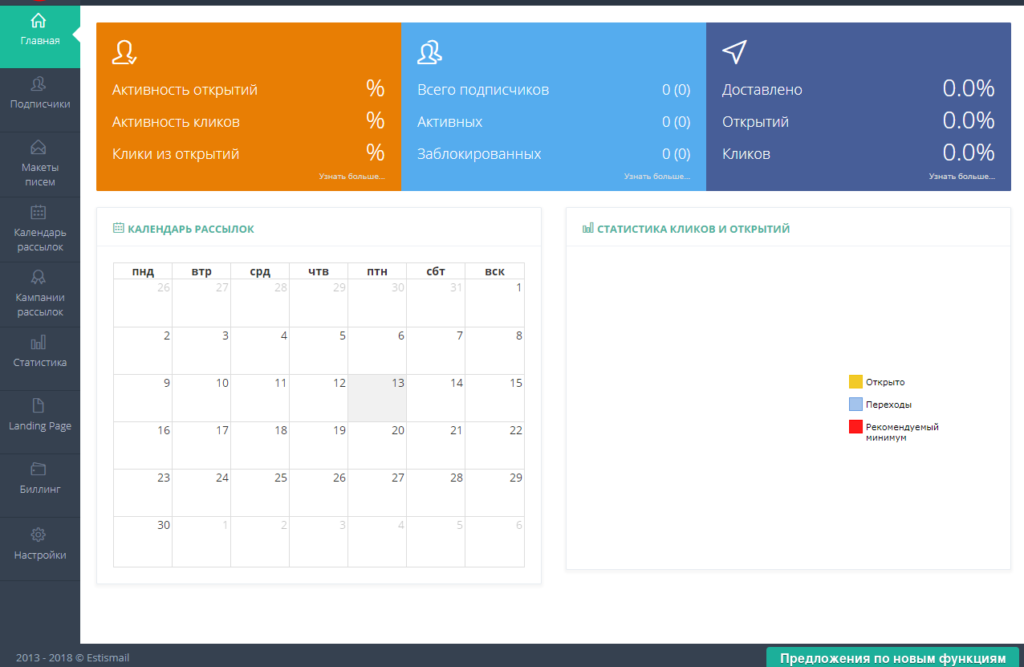Click the СТАТИСТИКА КЛИКОВ И ОТКРЫТИЙ heading

tap(694, 229)
